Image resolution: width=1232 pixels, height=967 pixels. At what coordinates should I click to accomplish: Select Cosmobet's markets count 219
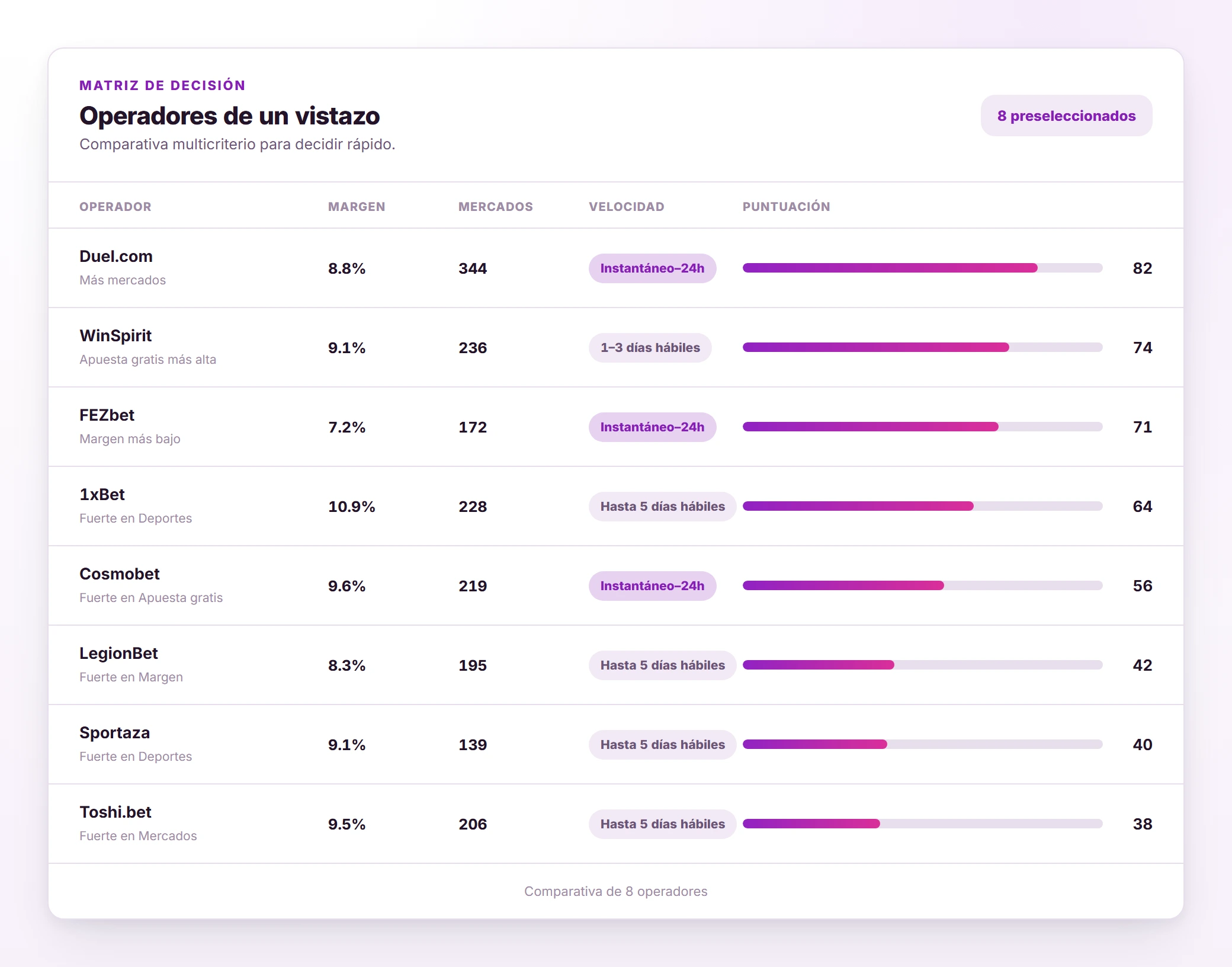pos(473,586)
